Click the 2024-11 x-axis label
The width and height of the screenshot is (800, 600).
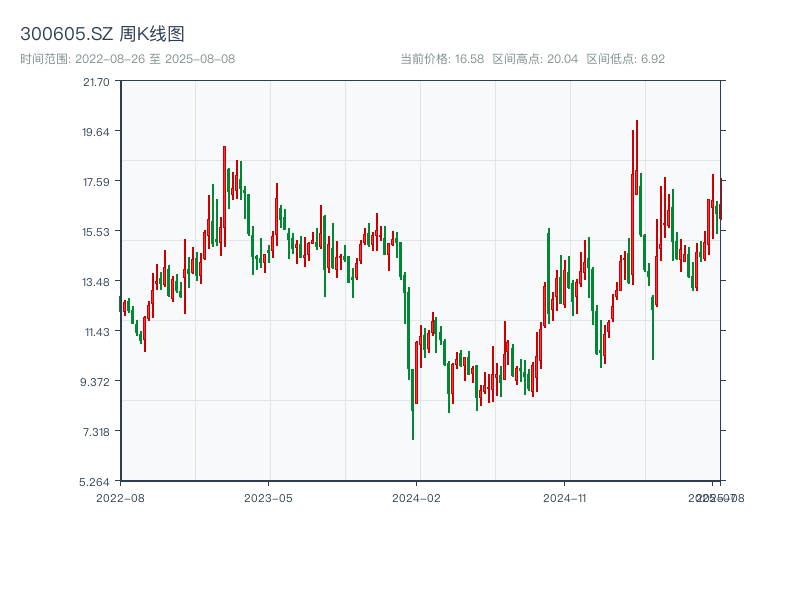point(565,498)
